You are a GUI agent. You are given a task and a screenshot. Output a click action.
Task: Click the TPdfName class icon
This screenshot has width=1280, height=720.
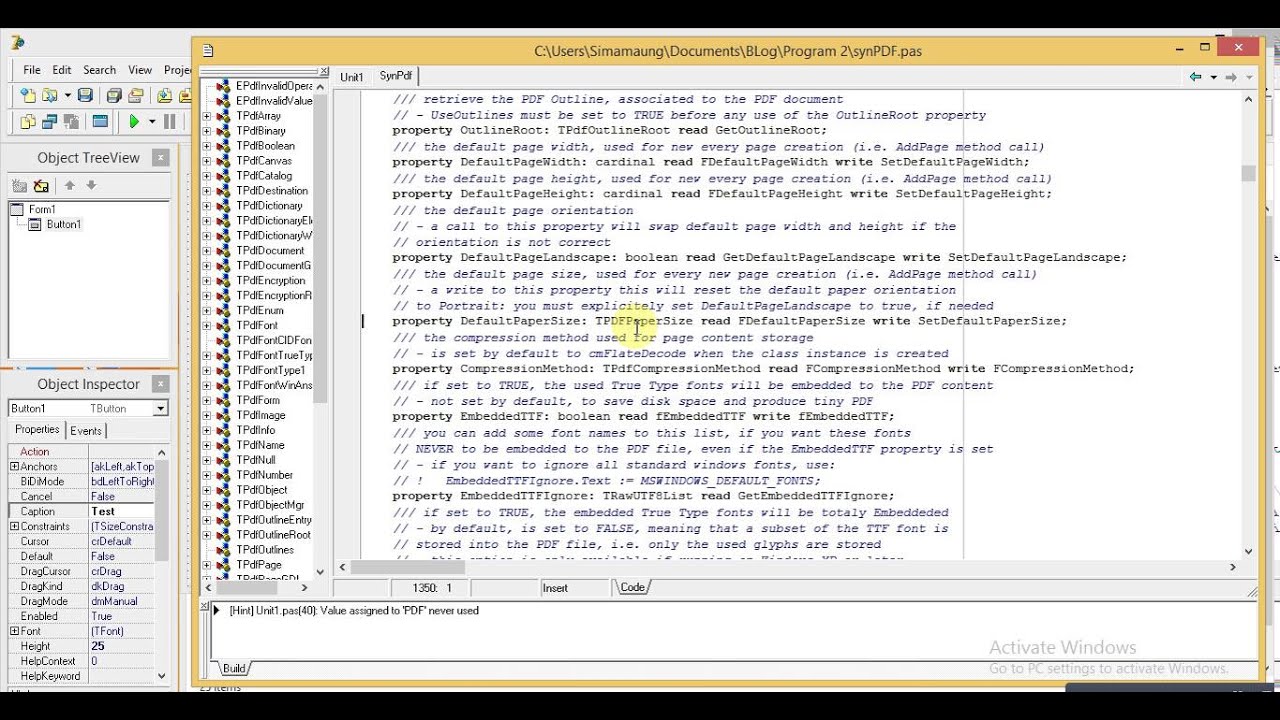[x=224, y=445]
